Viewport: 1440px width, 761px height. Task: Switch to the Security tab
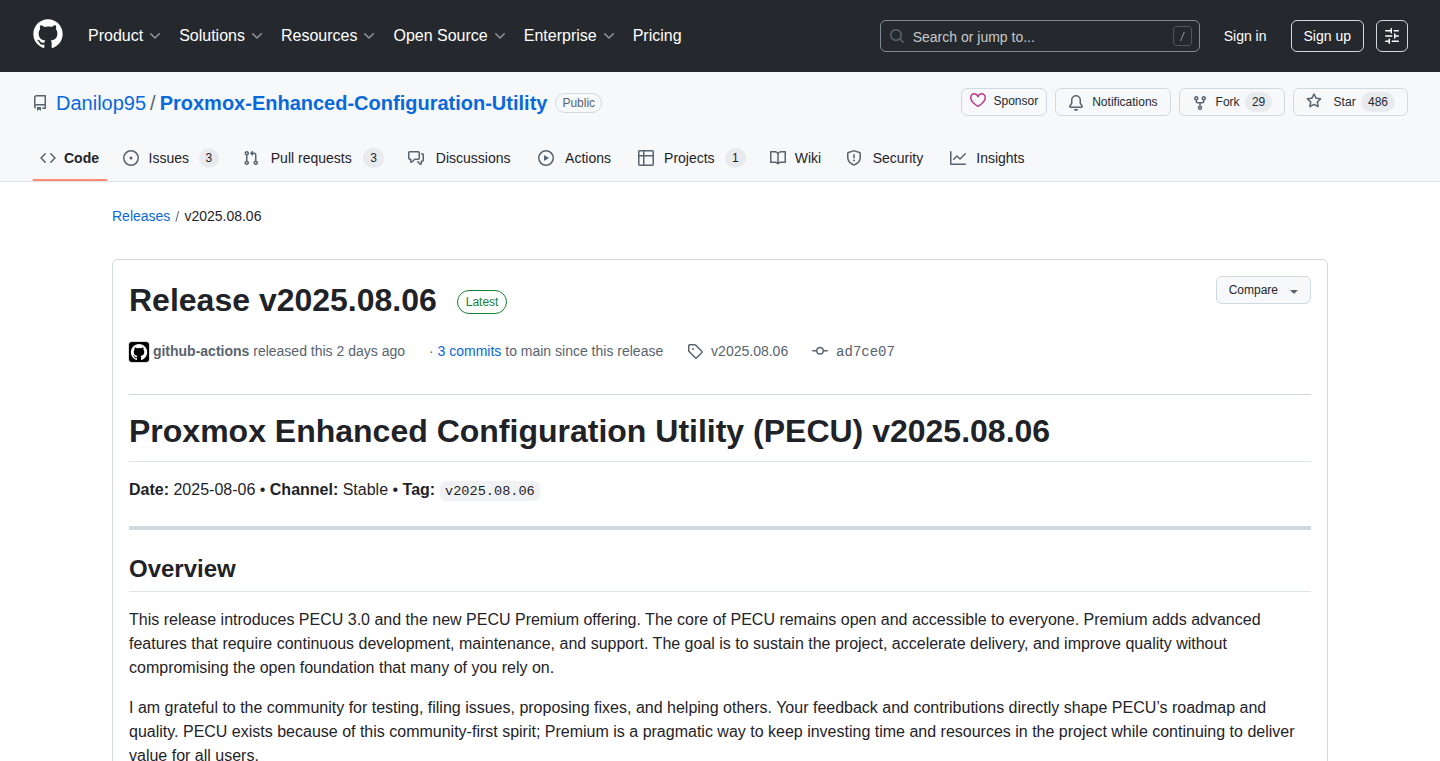tap(884, 158)
